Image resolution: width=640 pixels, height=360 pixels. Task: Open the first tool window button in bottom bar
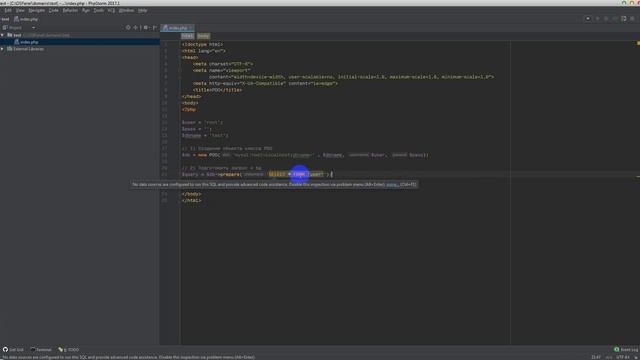tap(13, 350)
